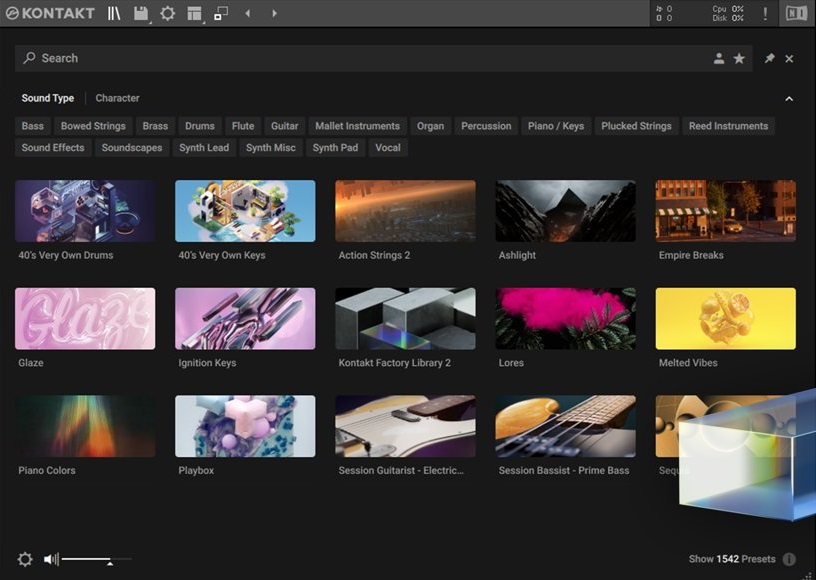Click the Cpu 0% readout
The height and width of the screenshot is (580, 816).
pos(728,9)
